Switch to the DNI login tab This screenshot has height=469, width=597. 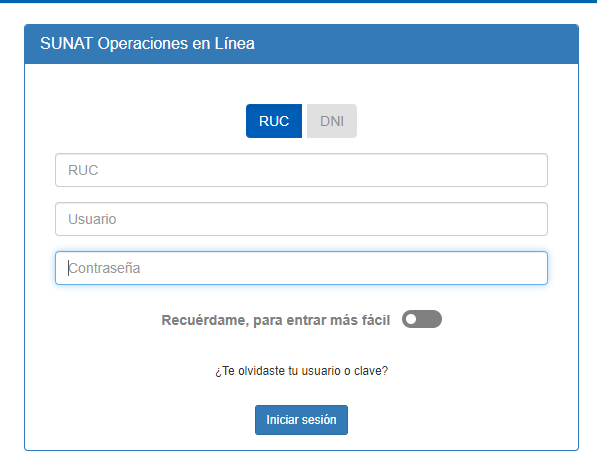pyautogui.click(x=332, y=121)
